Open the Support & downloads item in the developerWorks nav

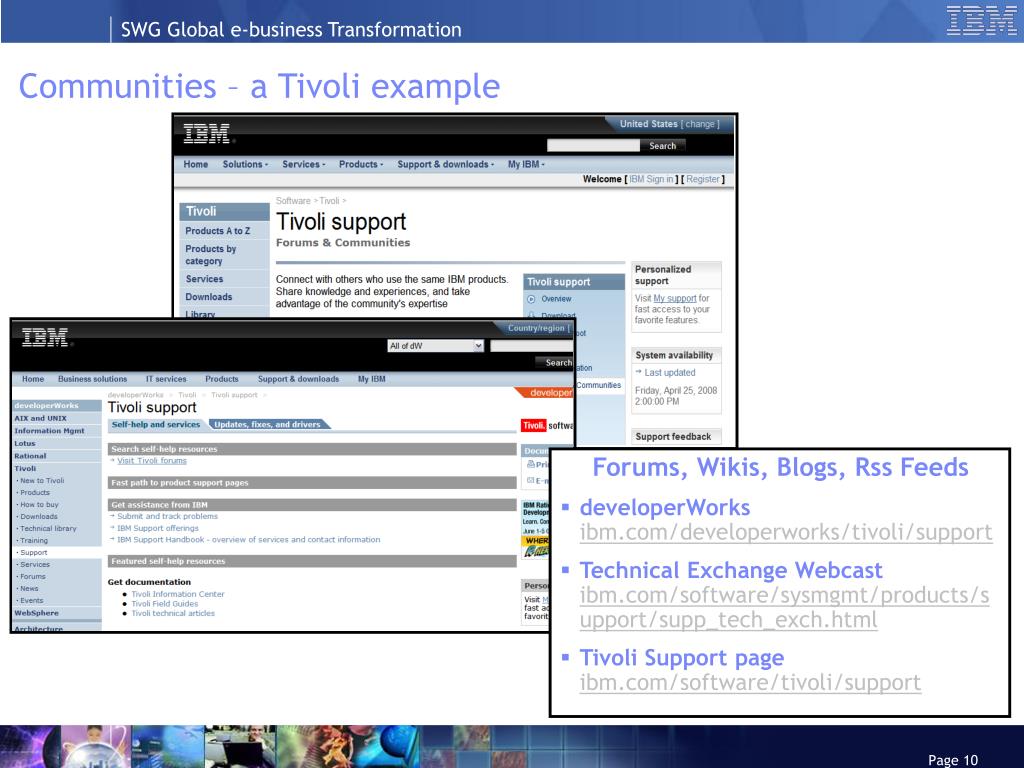[x=298, y=379]
